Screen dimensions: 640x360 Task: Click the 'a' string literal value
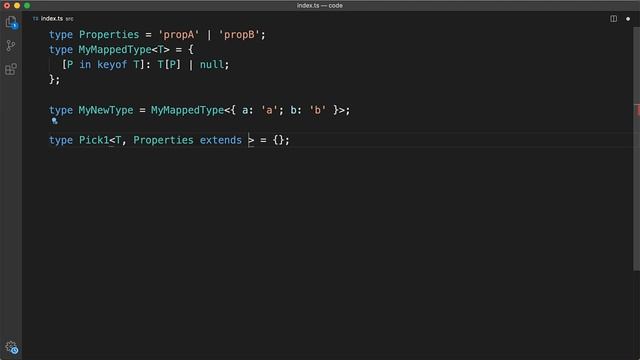[269, 110]
